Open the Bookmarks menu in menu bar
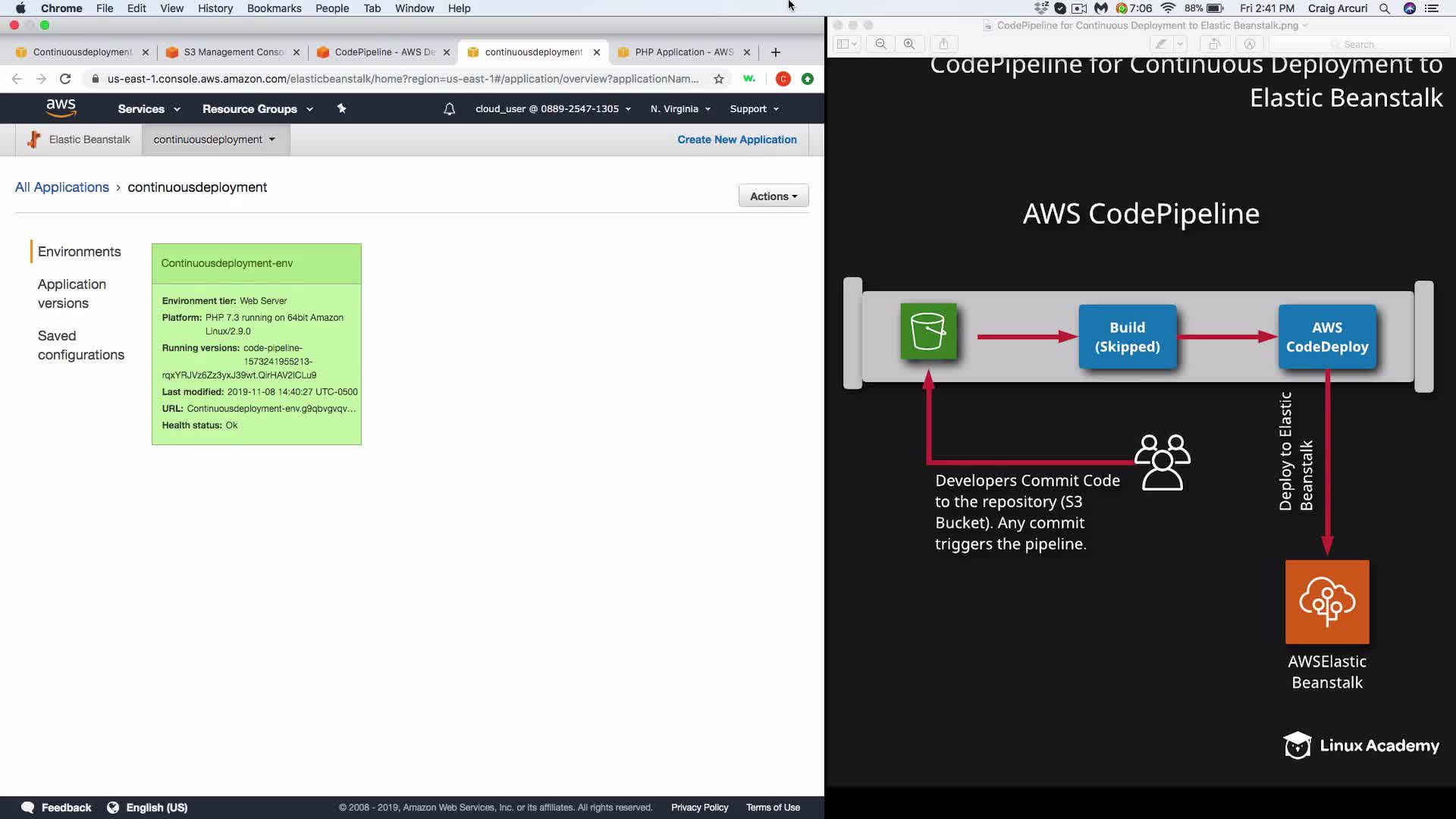 pyautogui.click(x=274, y=8)
